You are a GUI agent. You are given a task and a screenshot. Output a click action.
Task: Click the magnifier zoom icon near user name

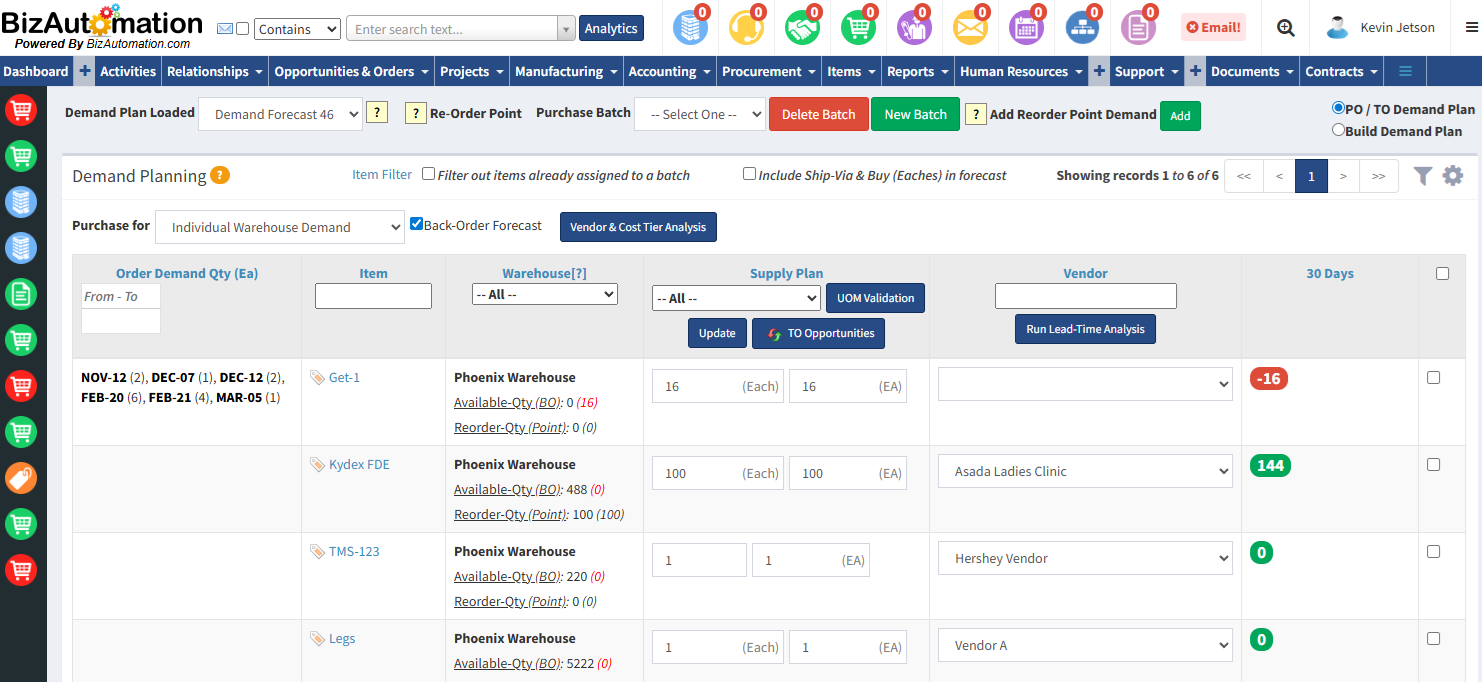click(1286, 28)
